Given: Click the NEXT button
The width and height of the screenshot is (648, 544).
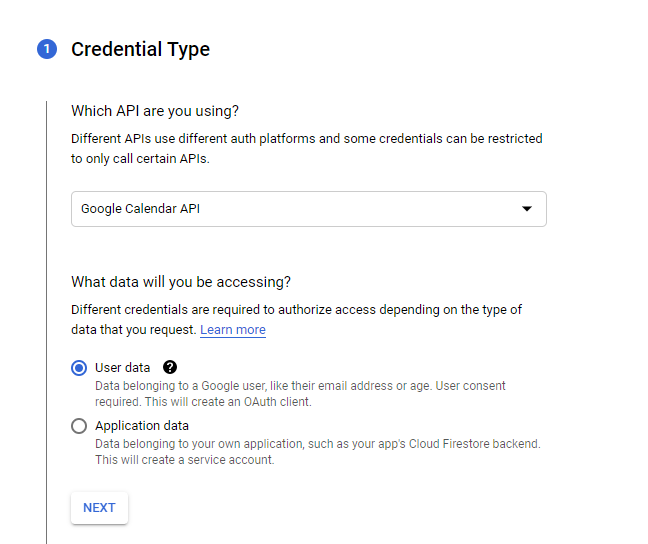Looking at the screenshot, I should 99,508.
